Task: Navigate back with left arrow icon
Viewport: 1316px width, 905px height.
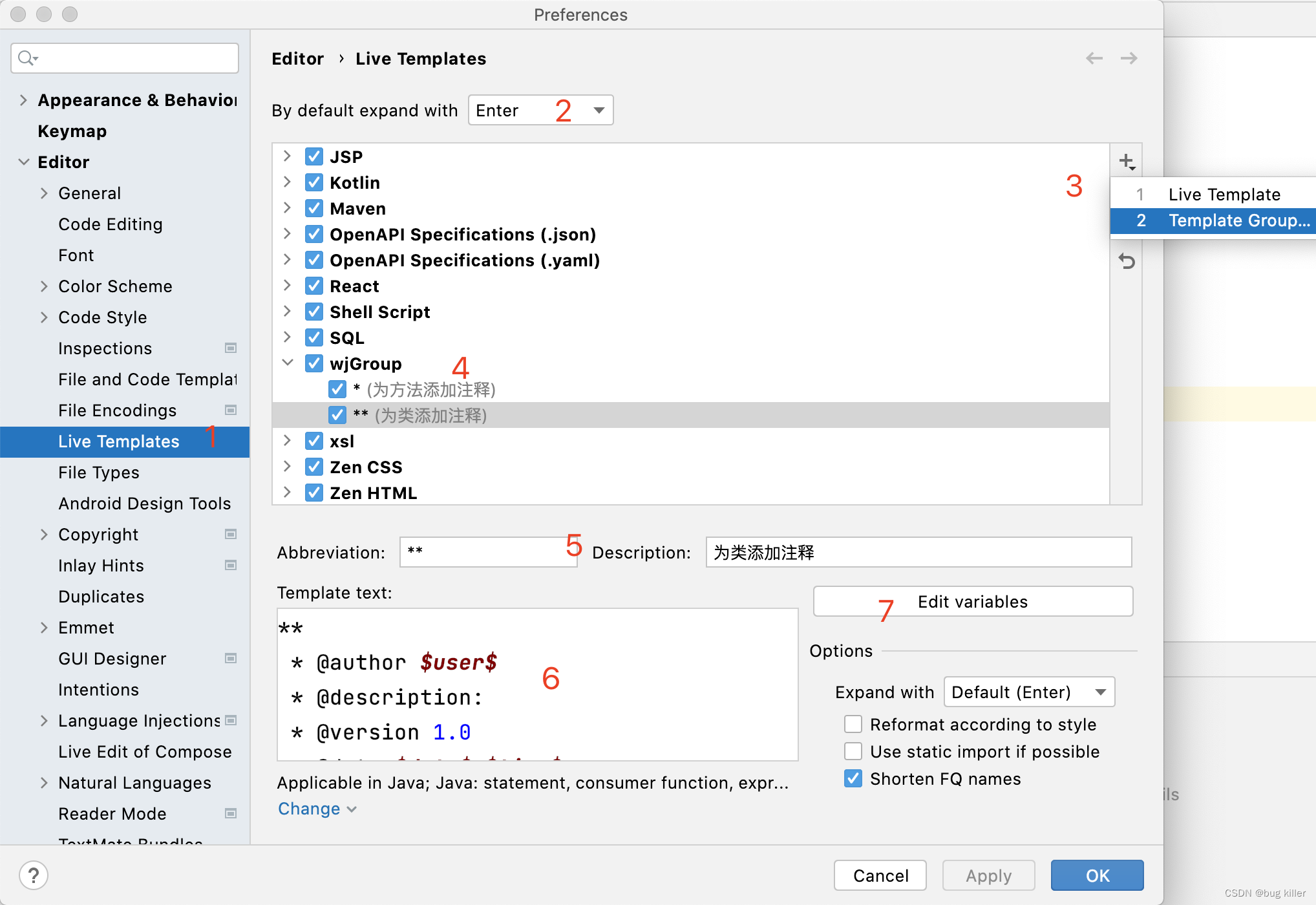Action: [1094, 58]
